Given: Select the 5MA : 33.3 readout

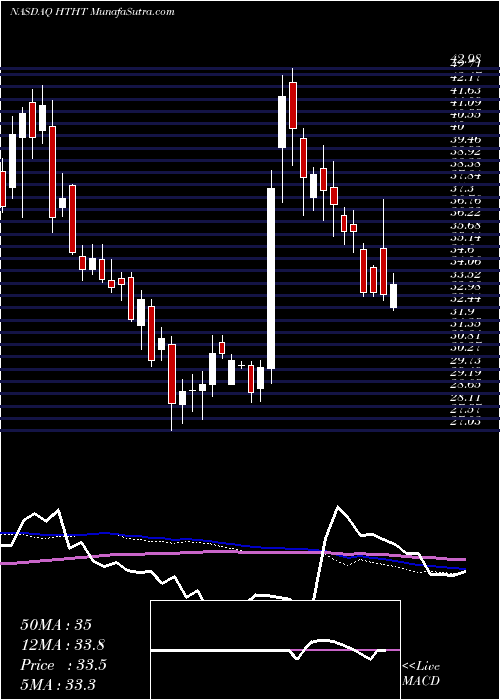Looking at the screenshot, I should [58, 684].
